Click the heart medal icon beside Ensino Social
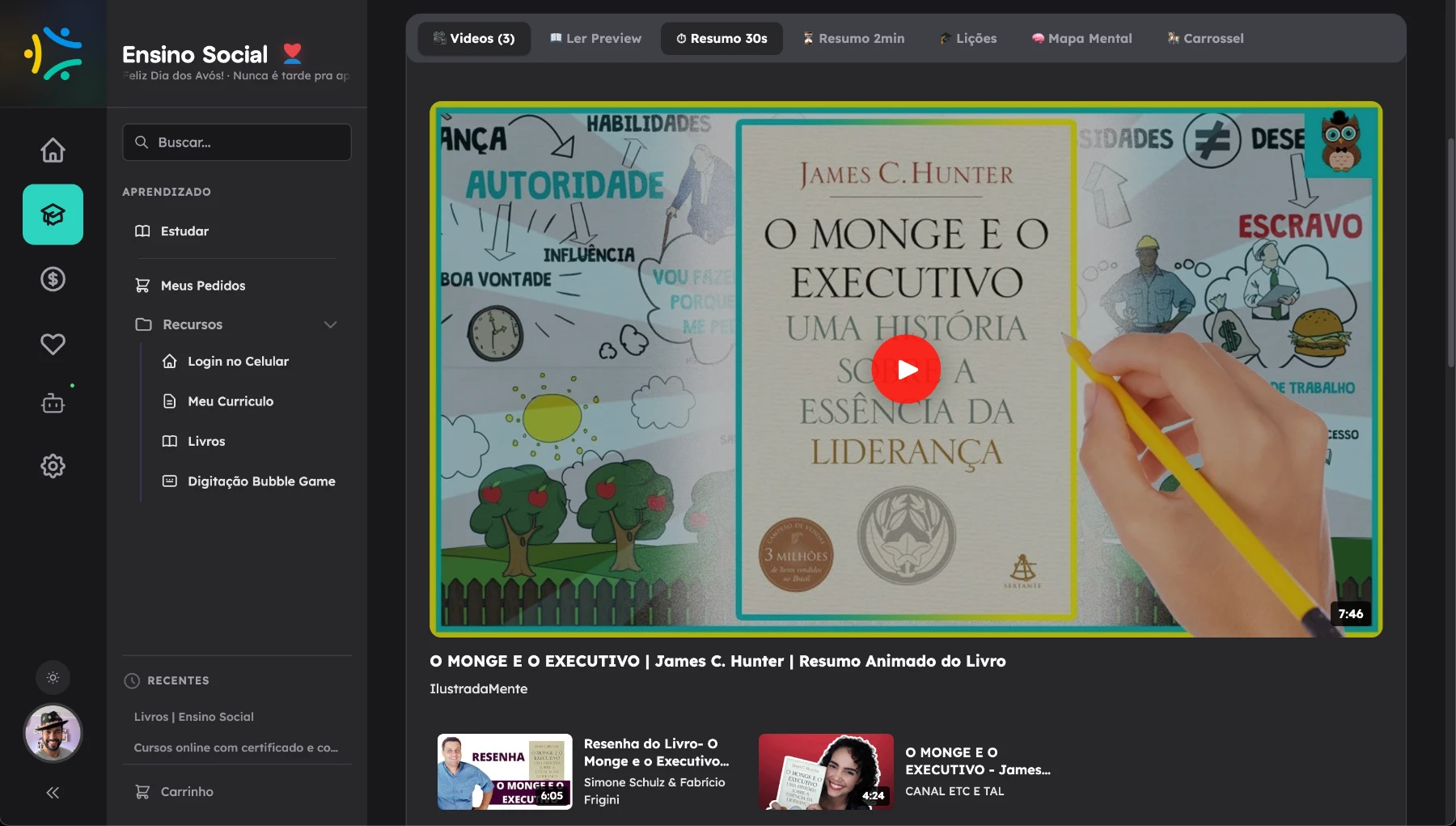The height and width of the screenshot is (826, 1456). [x=292, y=53]
